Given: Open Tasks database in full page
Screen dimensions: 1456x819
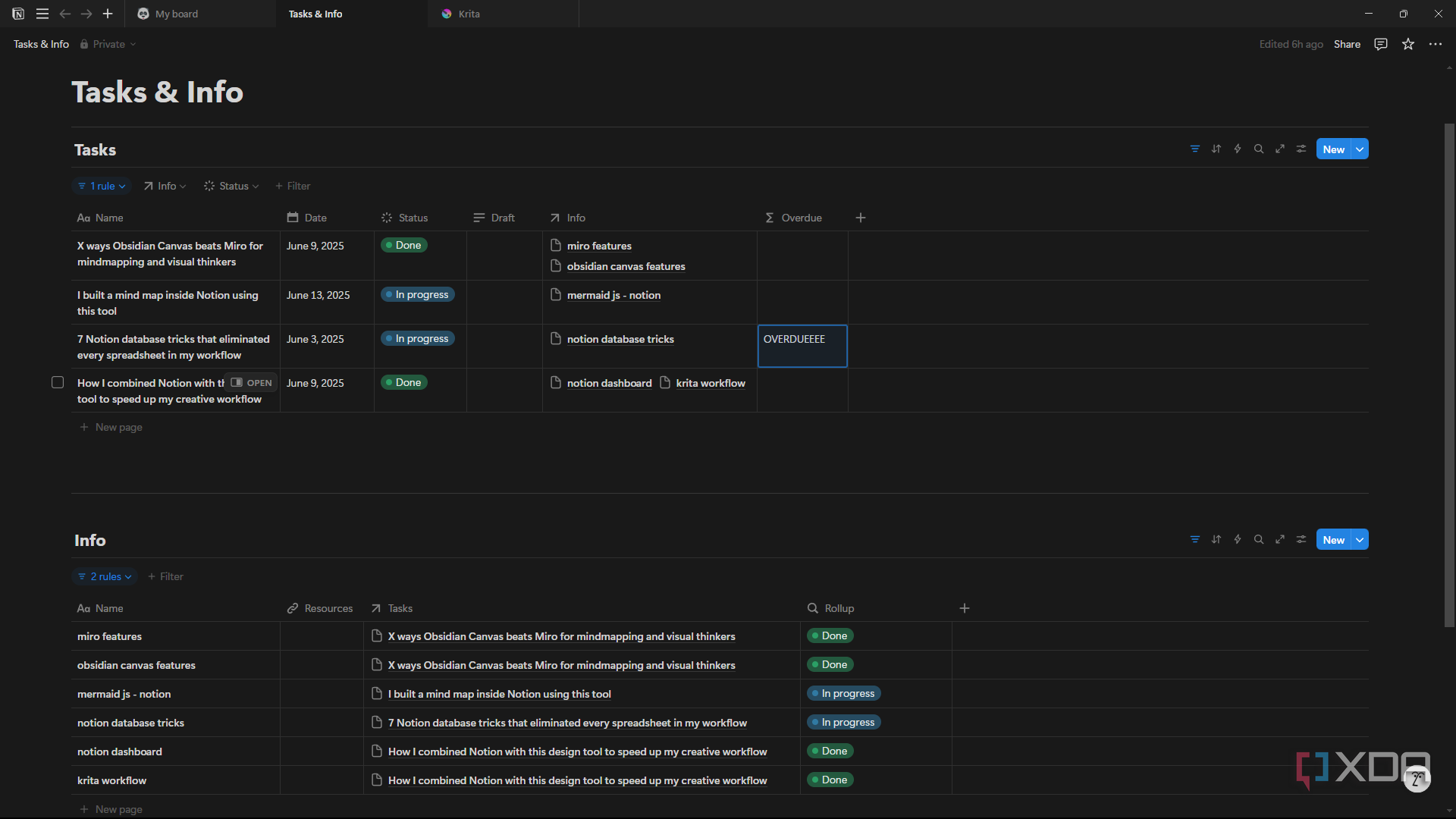Looking at the screenshot, I should [x=1280, y=149].
